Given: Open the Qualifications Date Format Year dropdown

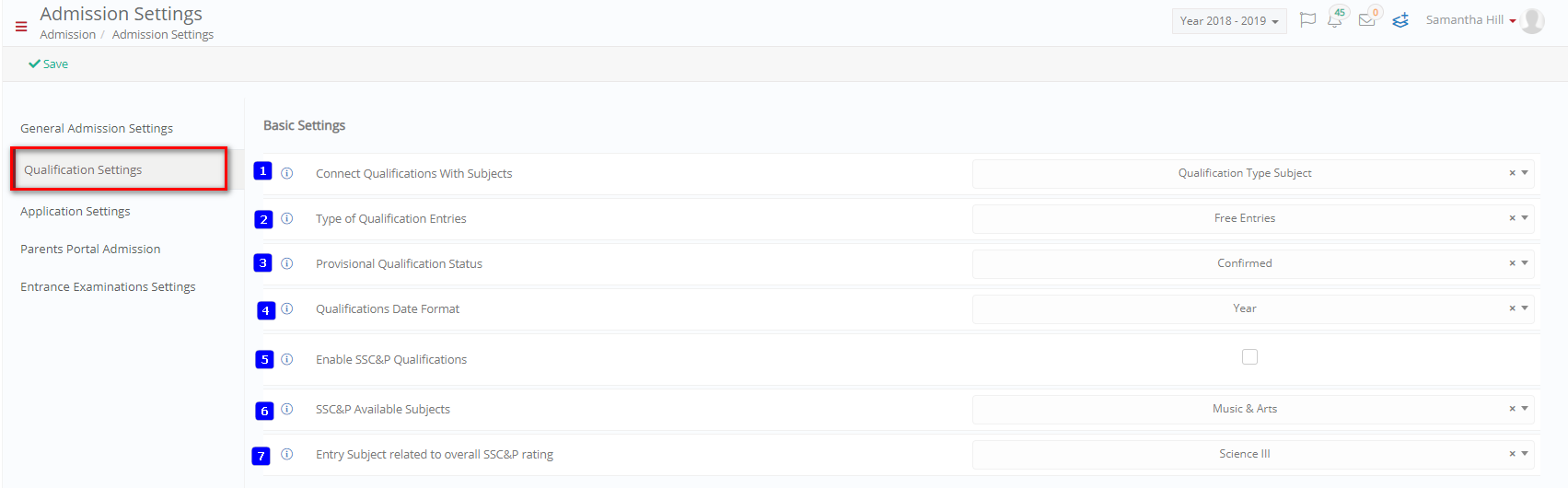Looking at the screenshot, I should (1253, 308).
